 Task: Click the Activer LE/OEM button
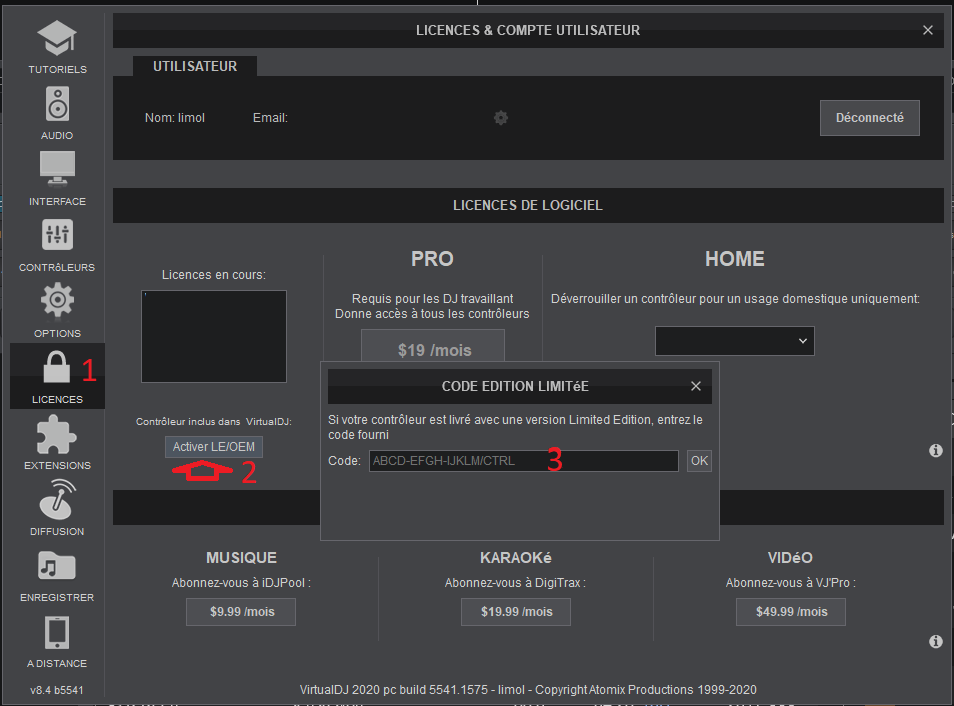point(214,447)
